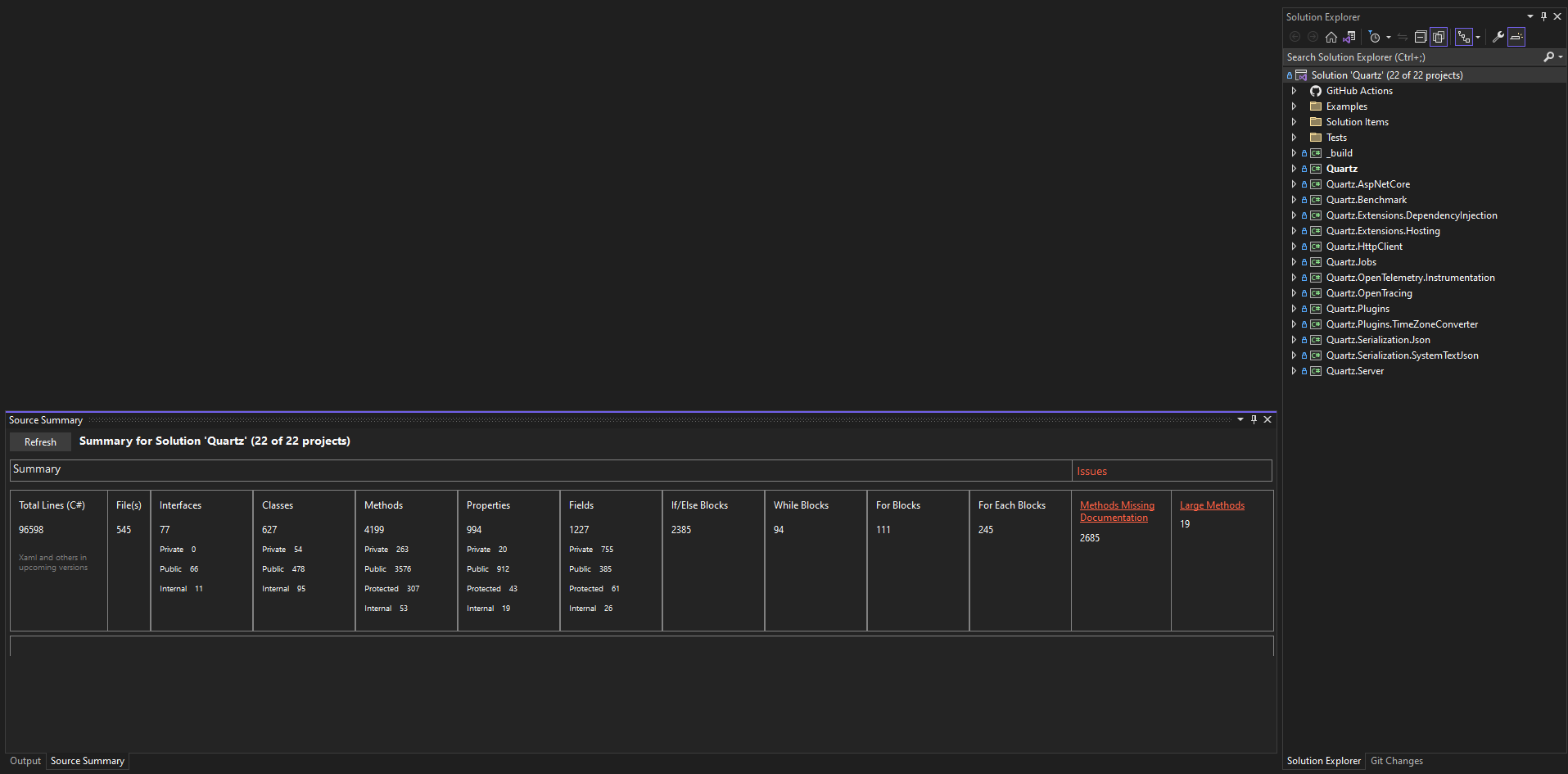Open Solution Explorer window position dropdown
The height and width of the screenshot is (774, 1568).
point(1530,16)
